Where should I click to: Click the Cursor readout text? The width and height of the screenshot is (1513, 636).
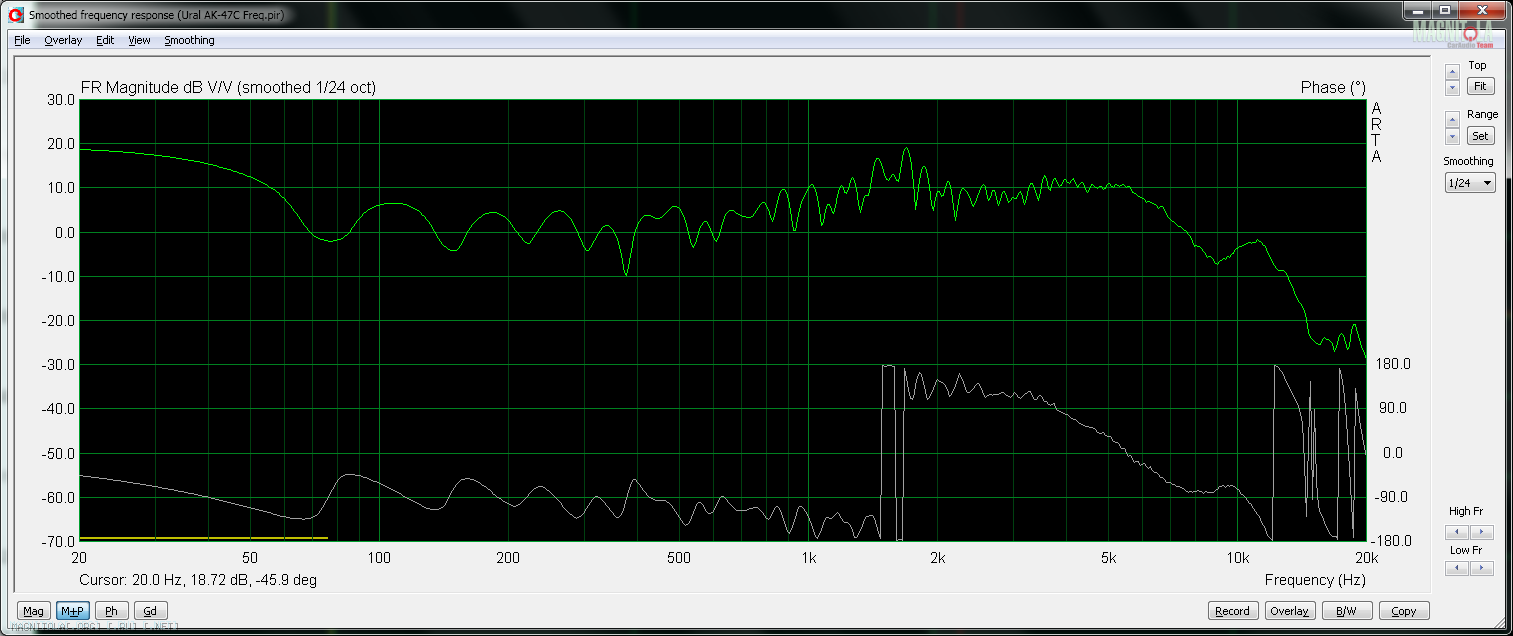198,580
